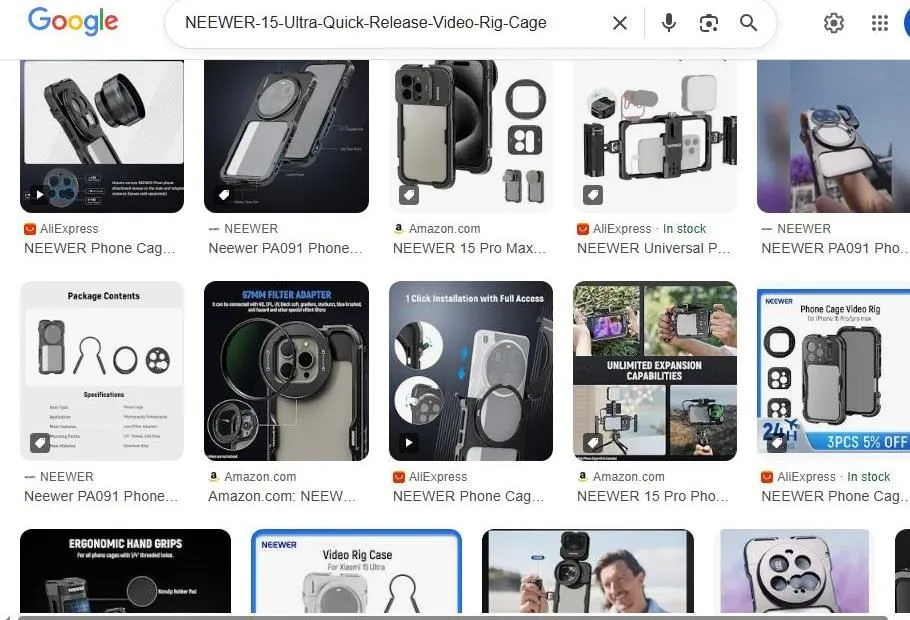Click the In stock label beside AliExpress

(x=685, y=228)
